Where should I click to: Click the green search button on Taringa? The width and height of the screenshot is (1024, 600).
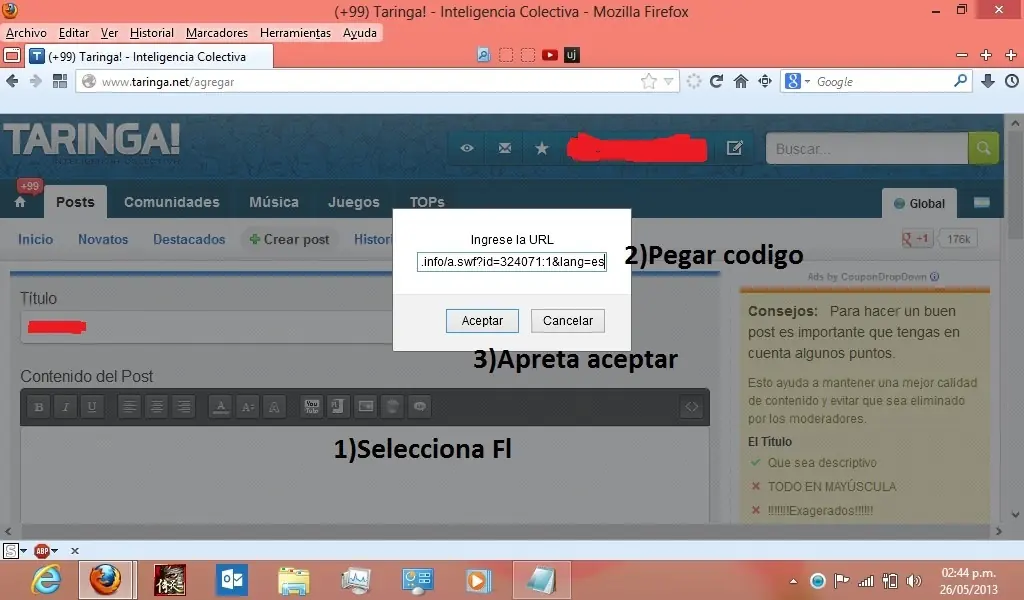click(x=983, y=148)
